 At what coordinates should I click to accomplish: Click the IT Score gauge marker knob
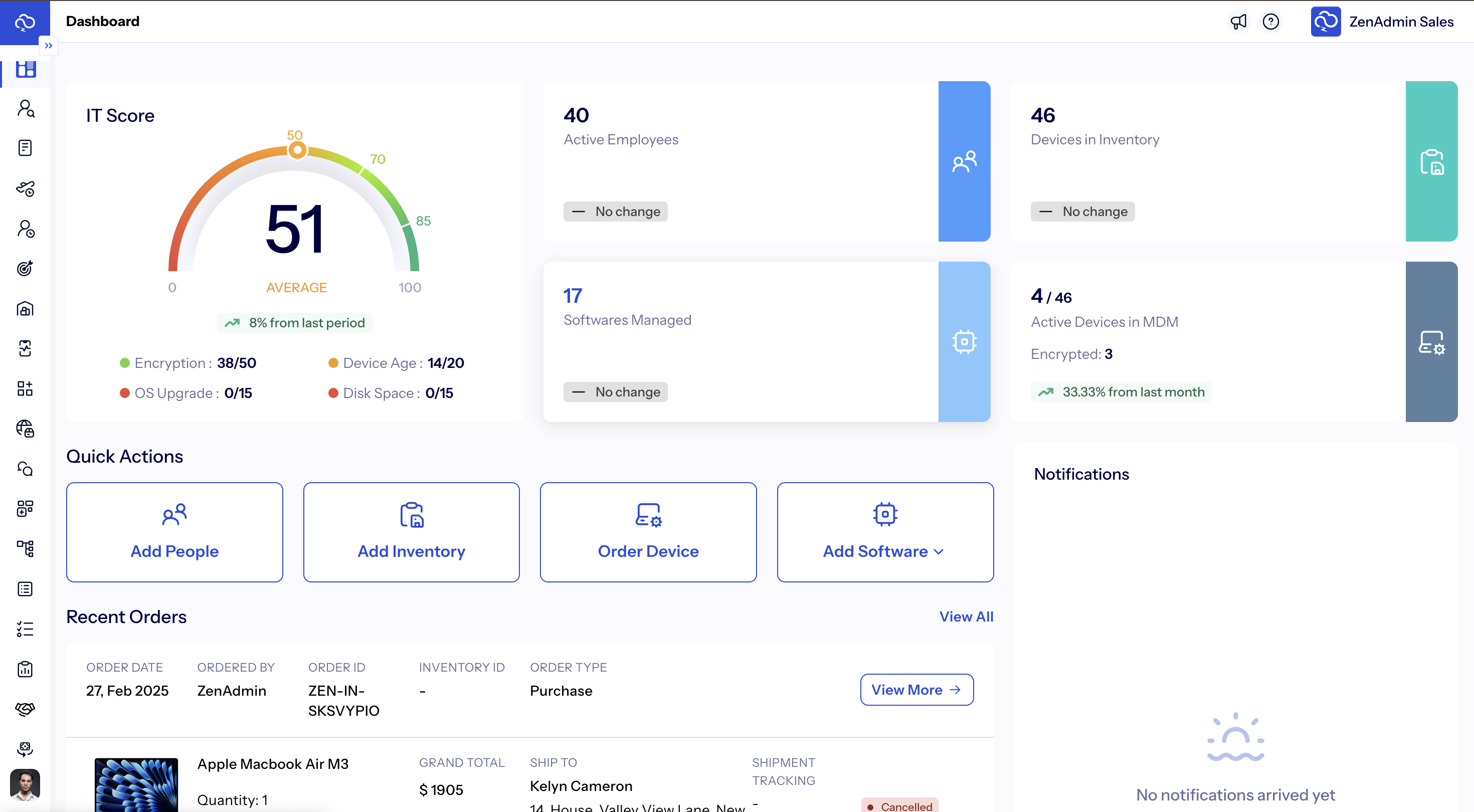point(297,150)
